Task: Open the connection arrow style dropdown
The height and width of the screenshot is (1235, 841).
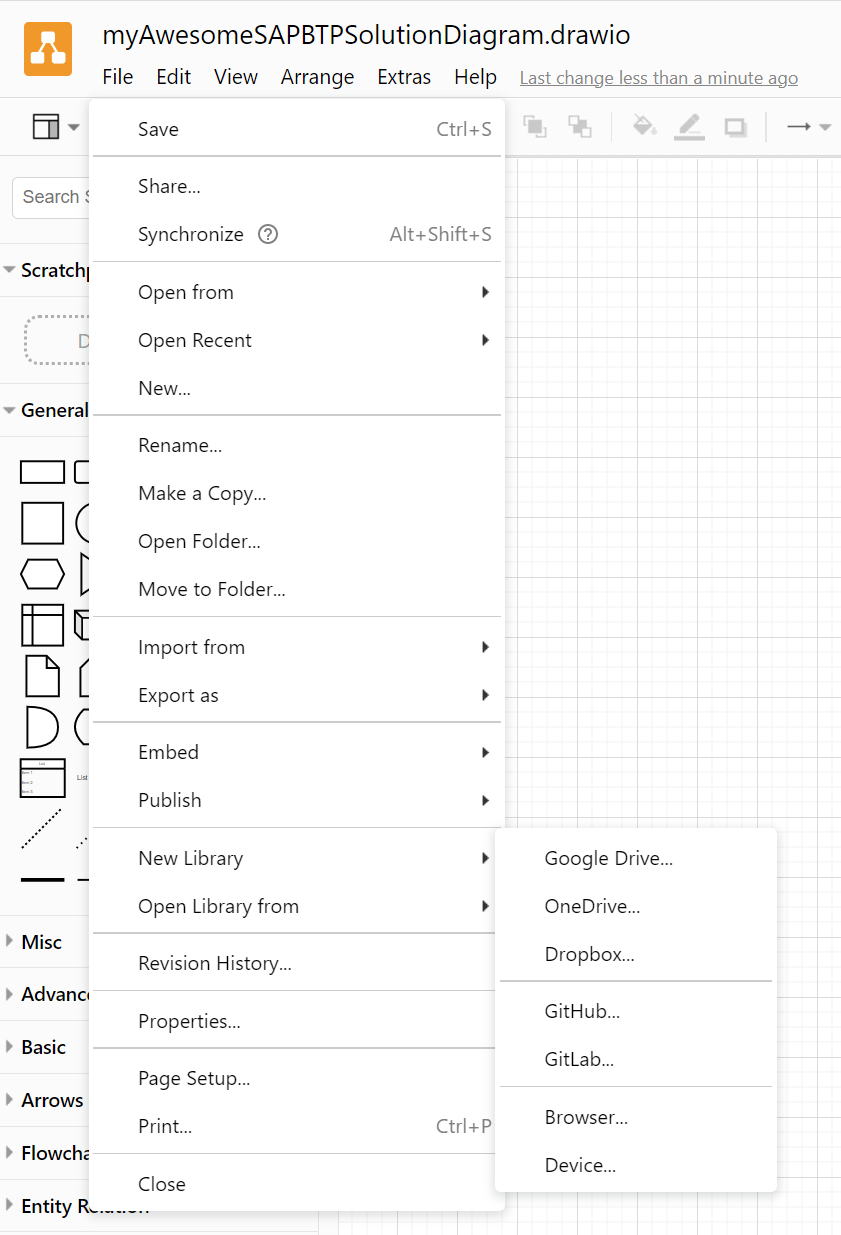Action: pyautogui.click(x=809, y=127)
